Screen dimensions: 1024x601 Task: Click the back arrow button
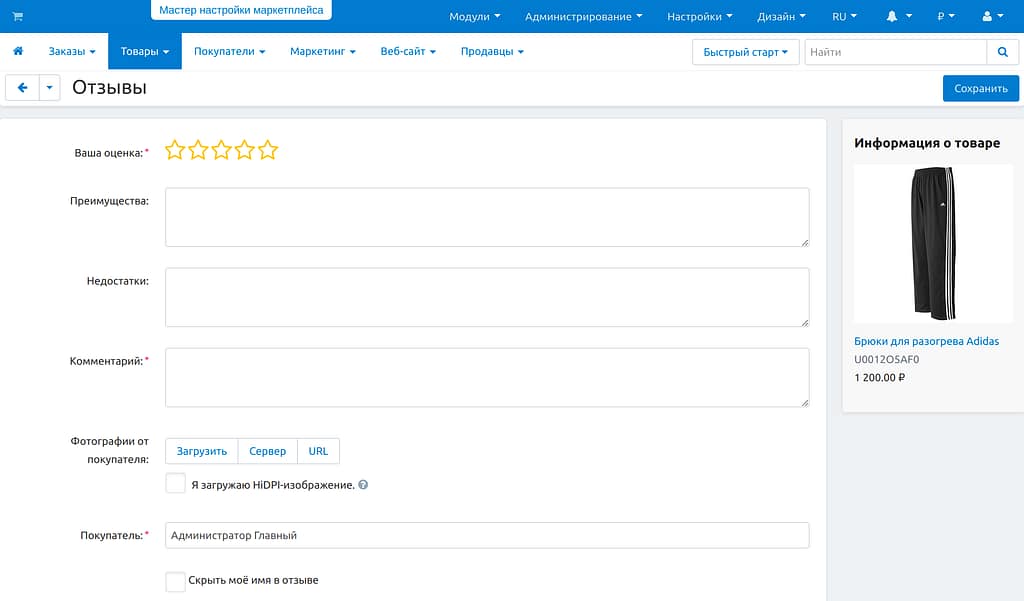[22, 88]
